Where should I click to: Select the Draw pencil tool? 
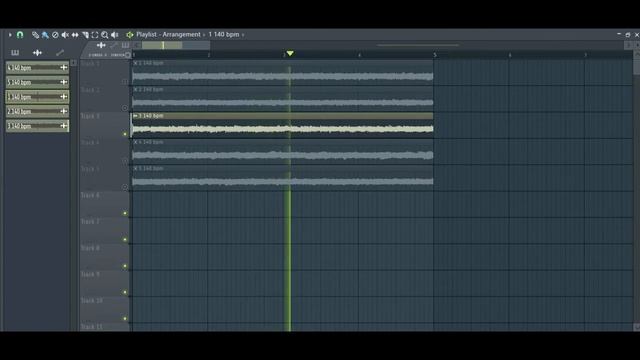[x=36, y=35]
